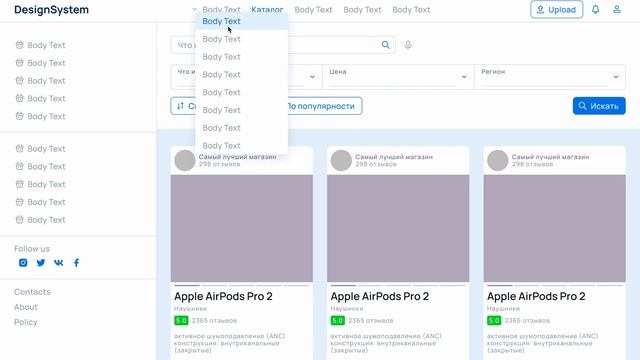Click Самый лучший магазин on the third card
The height and width of the screenshot is (360, 640).
[x=550, y=157]
